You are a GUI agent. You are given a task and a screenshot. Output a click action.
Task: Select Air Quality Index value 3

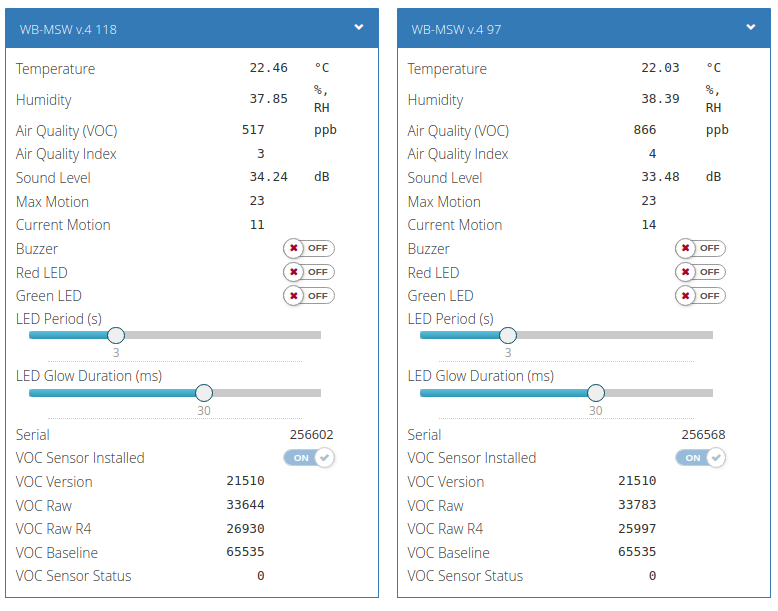[x=260, y=154]
